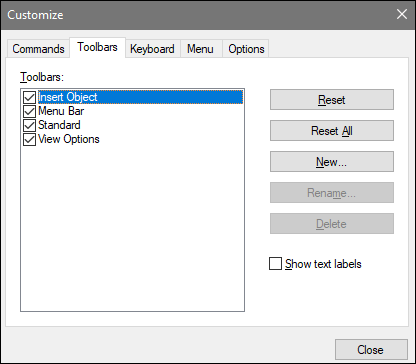Click the Delete button
This screenshot has width=416, height=364.
332,224
